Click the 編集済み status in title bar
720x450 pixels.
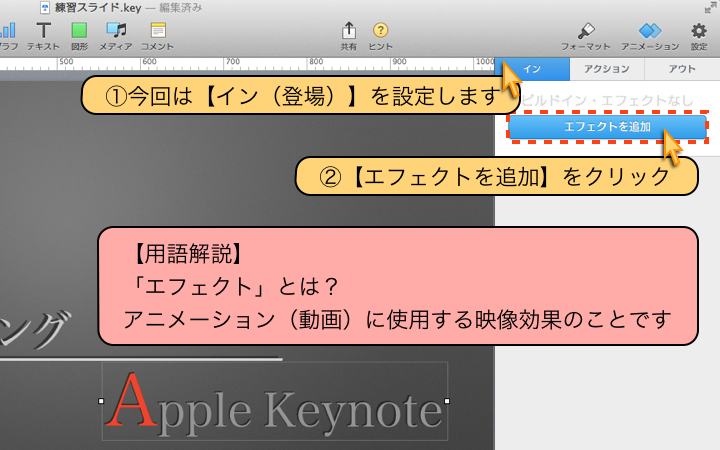pos(180,8)
